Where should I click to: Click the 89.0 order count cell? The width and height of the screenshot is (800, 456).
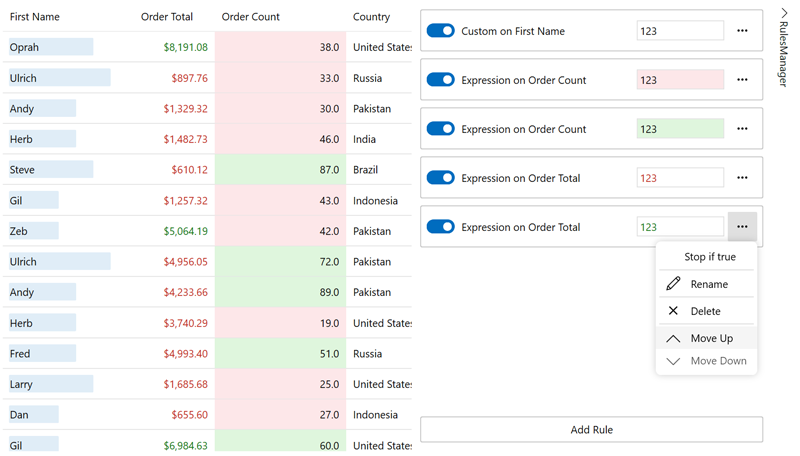click(x=281, y=292)
